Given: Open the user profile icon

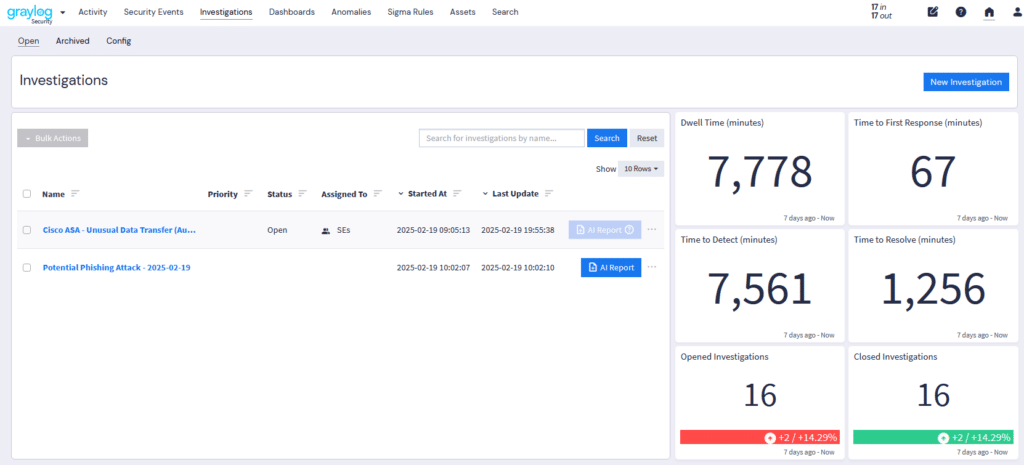Looking at the screenshot, I should point(1017,12).
